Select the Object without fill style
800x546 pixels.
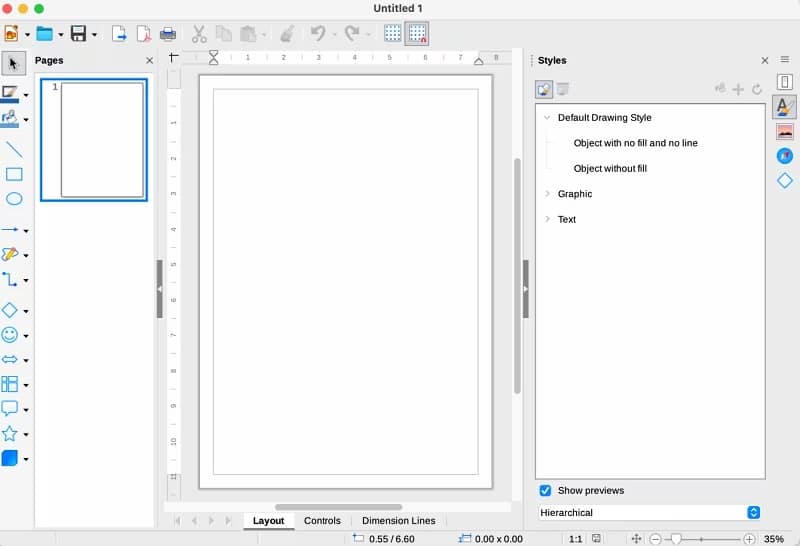click(610, 168)
